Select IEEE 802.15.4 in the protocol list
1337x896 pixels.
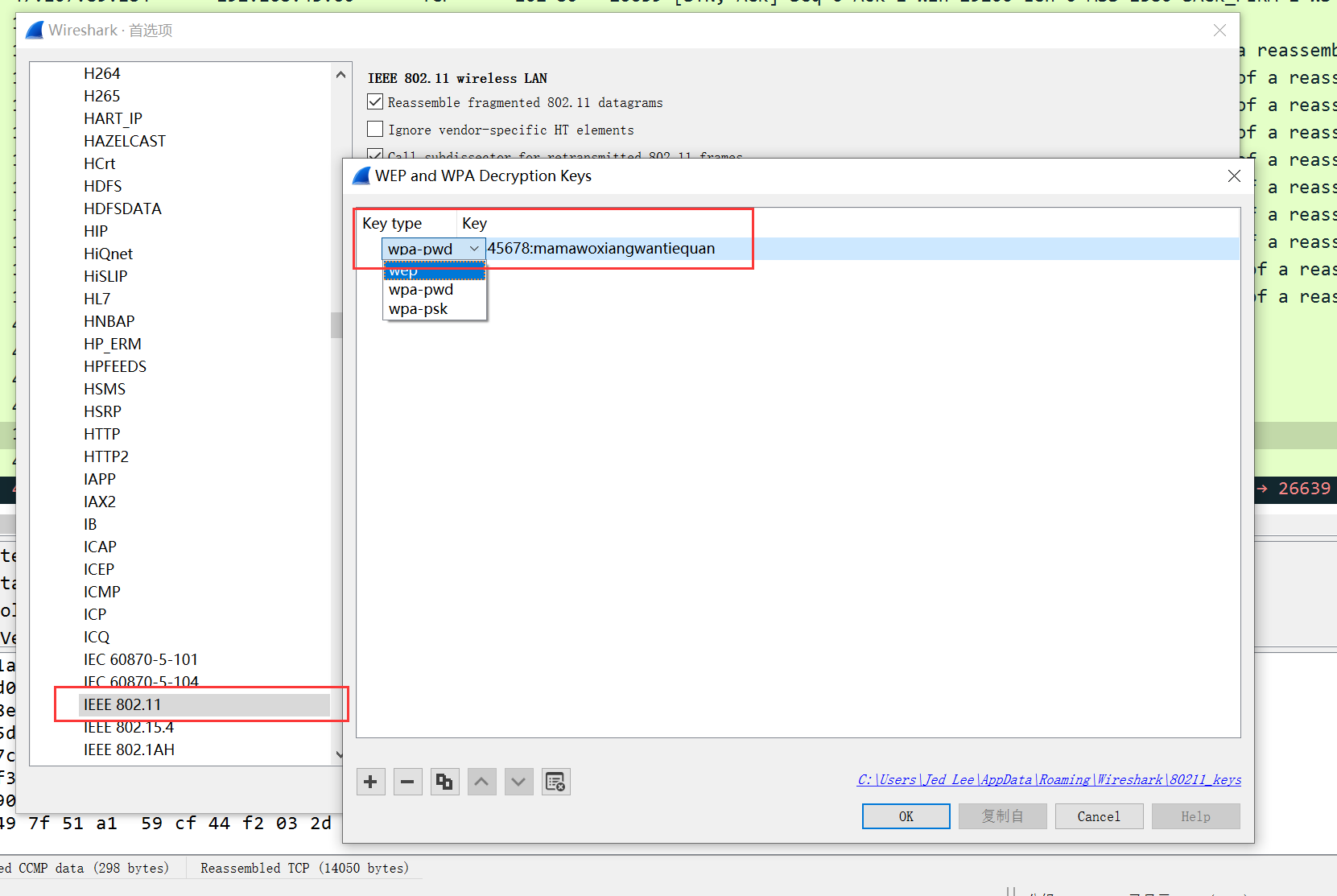129,727
